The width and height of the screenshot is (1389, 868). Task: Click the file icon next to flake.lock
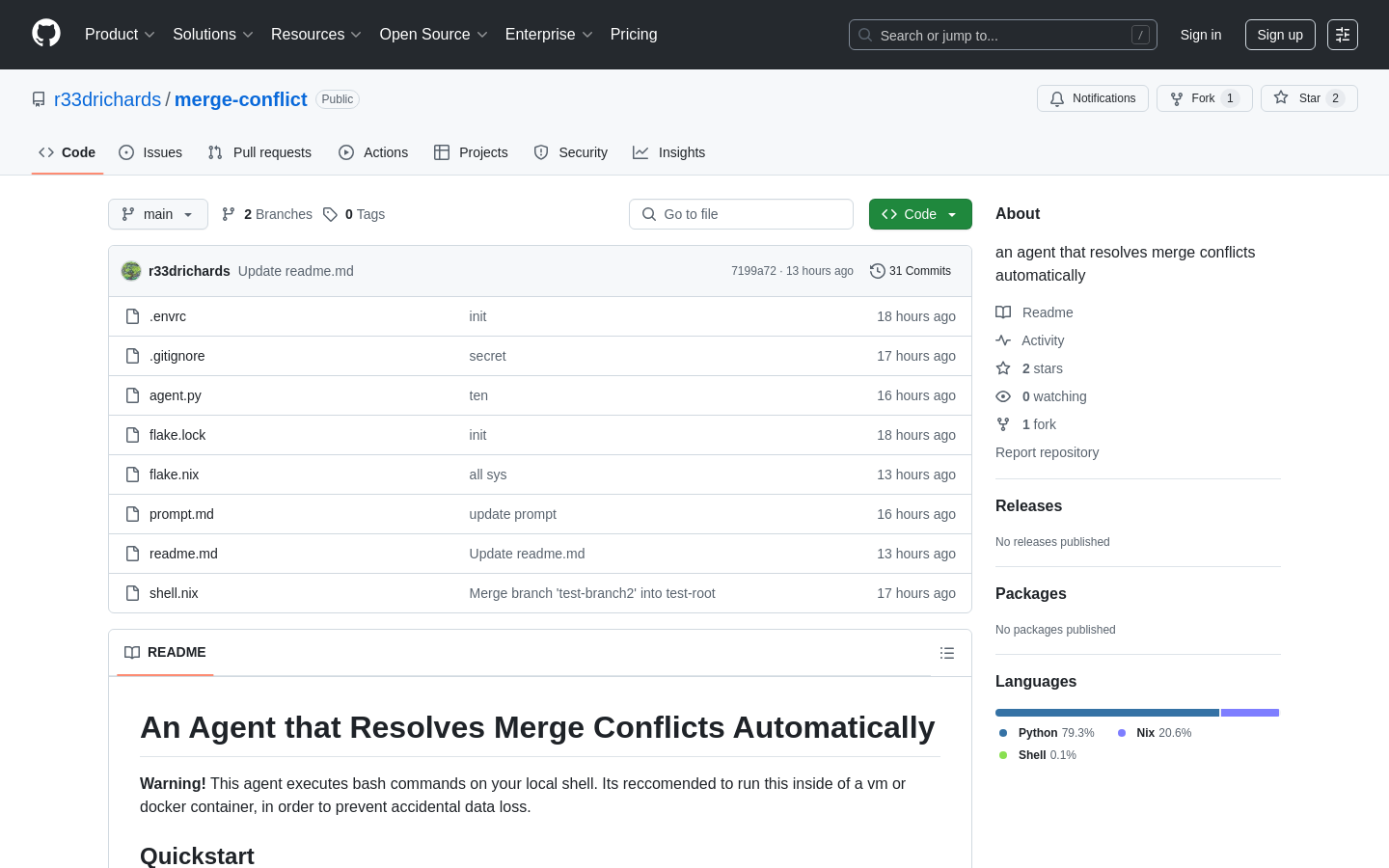(x=133, y=435)
